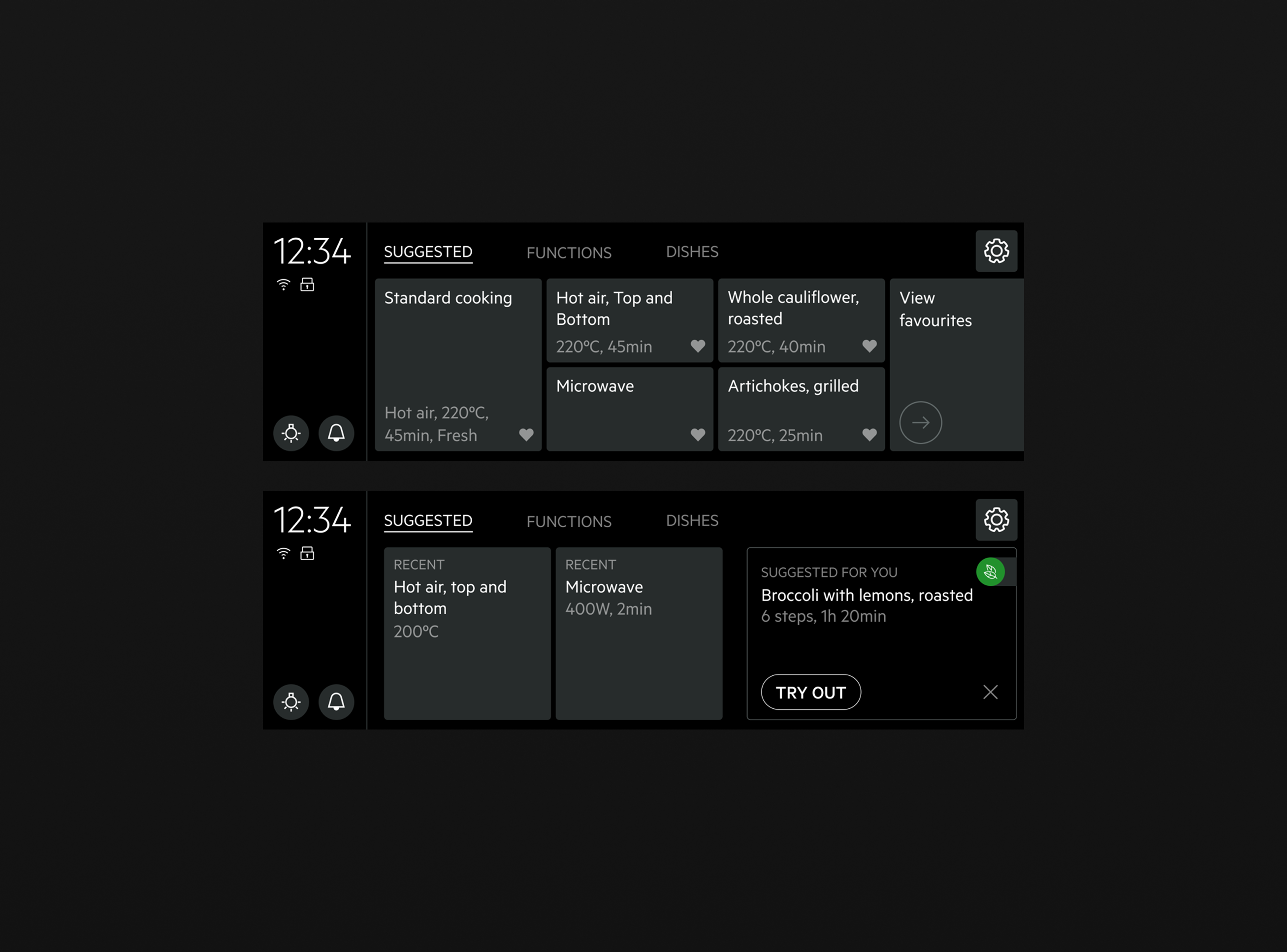Tap Wi-Fi status icon in upper screen
The height and width of the screenshot is (952, 1287).
pyautogui.click(x=284, y=284)
